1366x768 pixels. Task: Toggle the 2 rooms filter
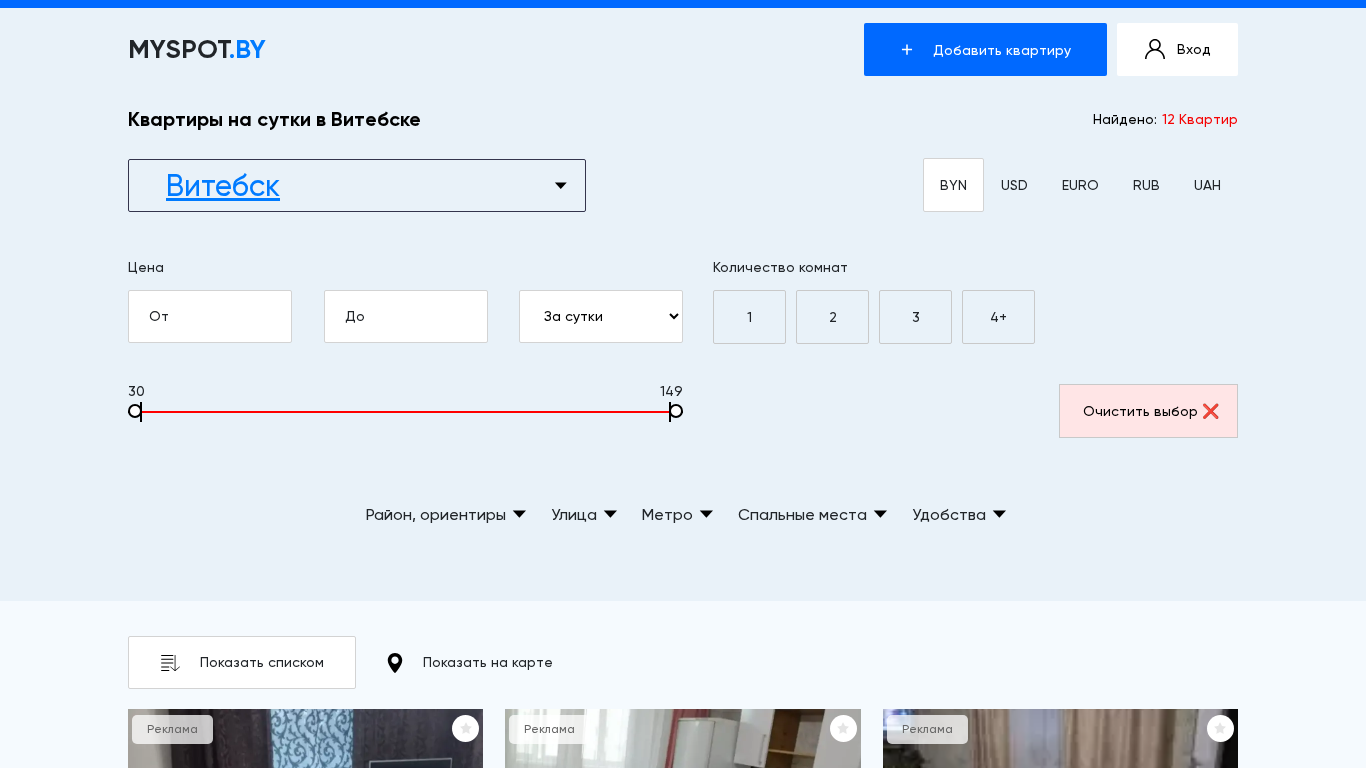click(x=832, y=317)
